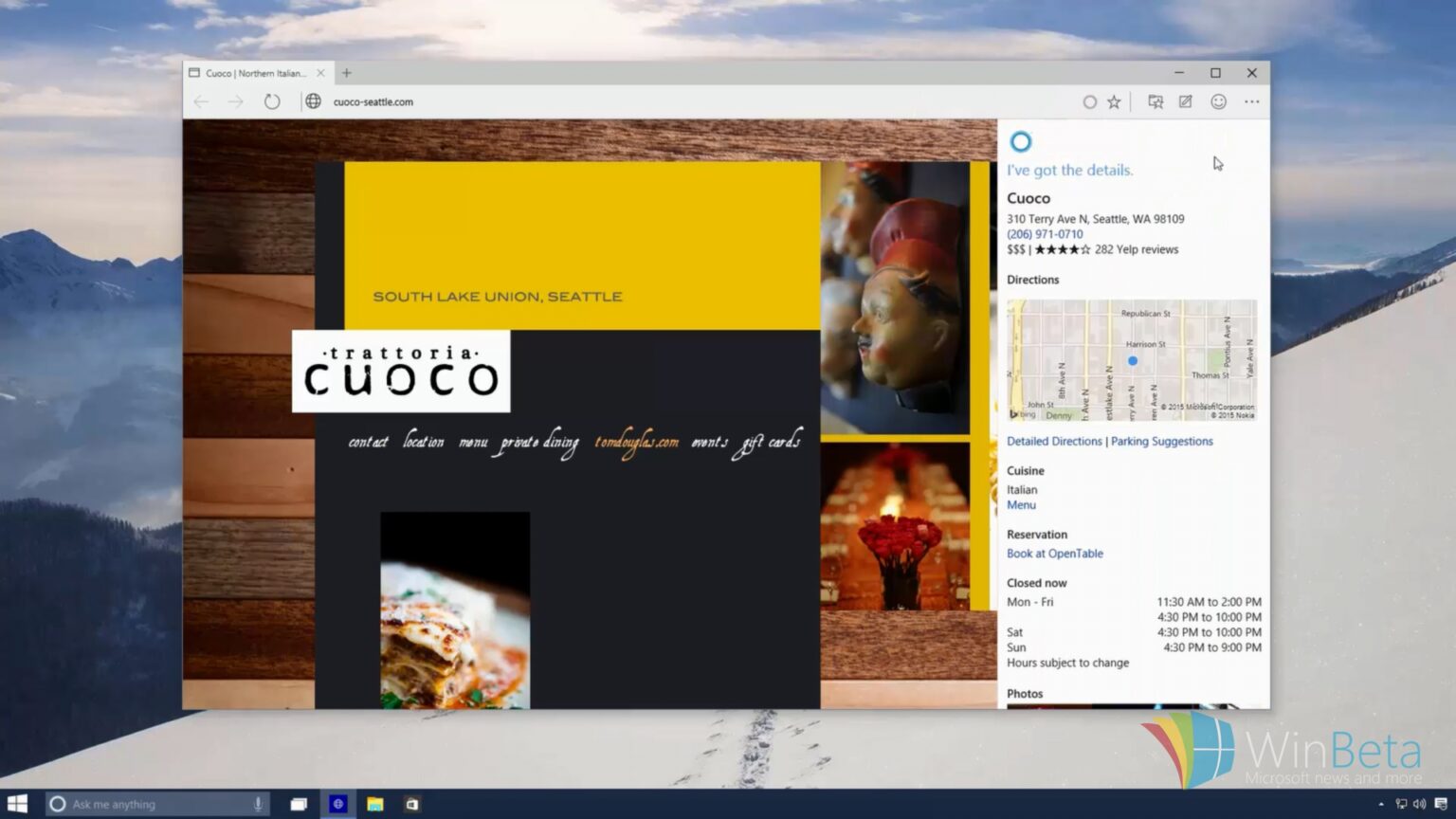The width and height of the screenshot is (1456, 819).
Task: Click the directions map thumbnail
Action: click(1131, 360)
